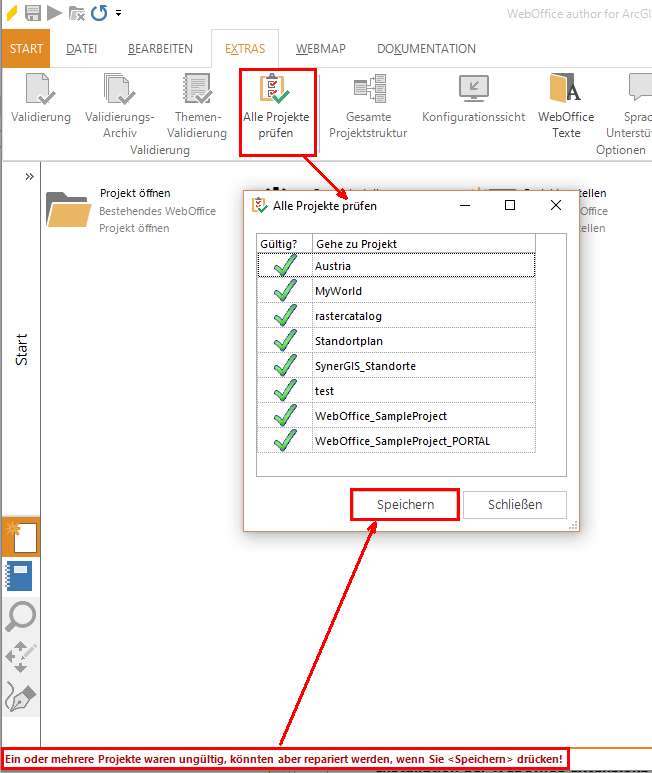Open WebOffice Texte options
This screenshot has width=652, height=773.
coord(566,105)
